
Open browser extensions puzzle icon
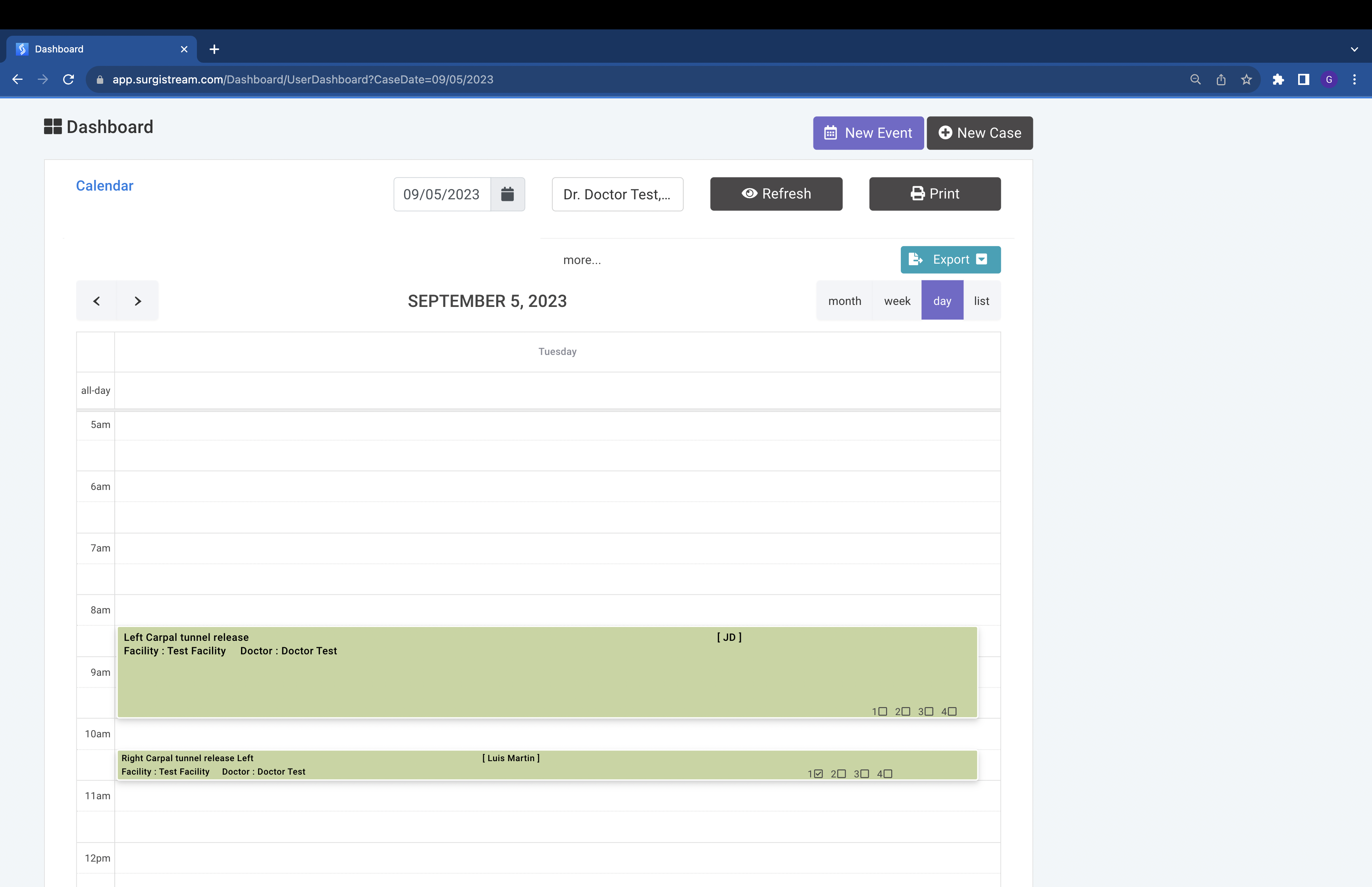(x=1278, y=79)
